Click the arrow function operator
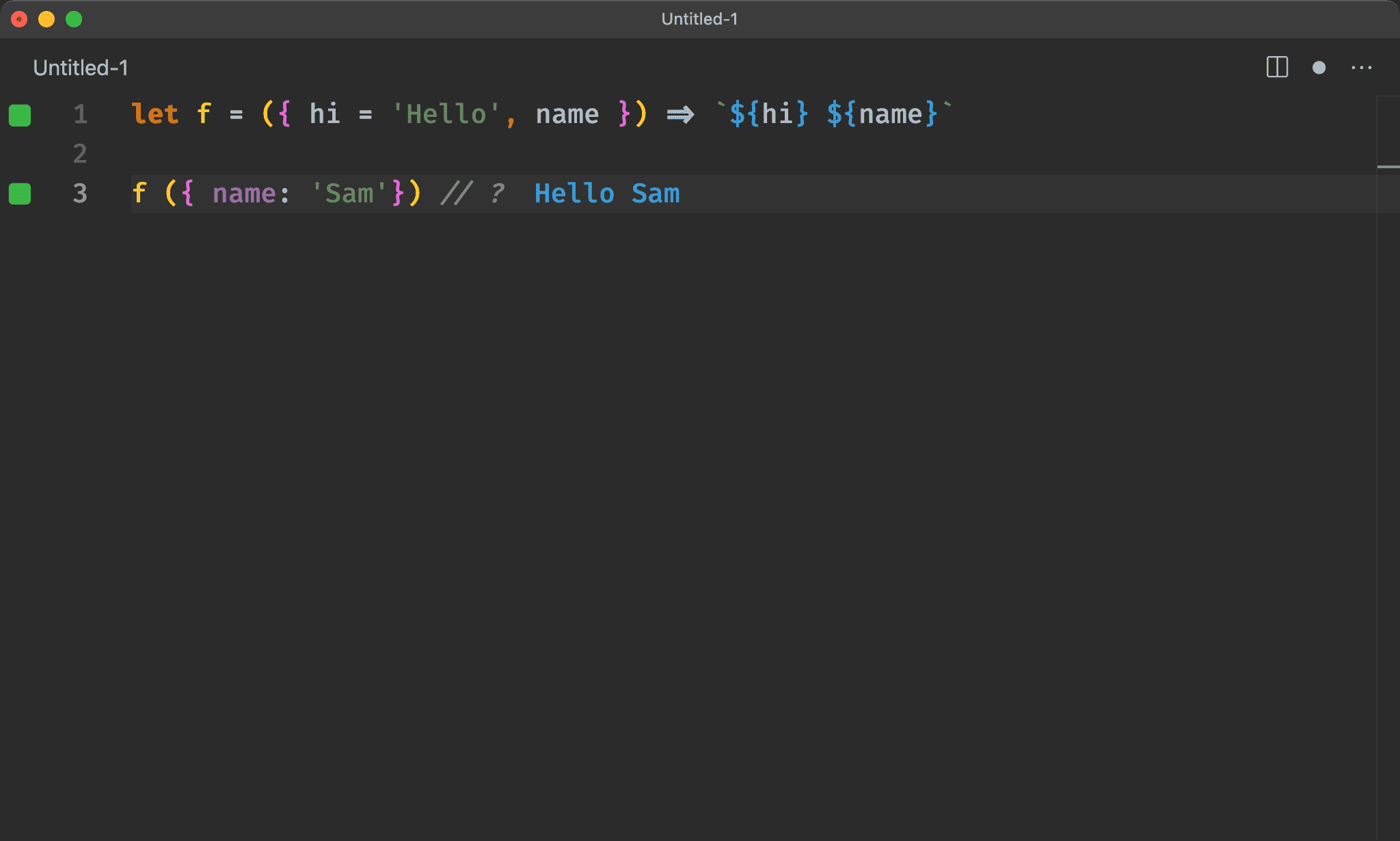1400x841 pixels. pos(680,114)
